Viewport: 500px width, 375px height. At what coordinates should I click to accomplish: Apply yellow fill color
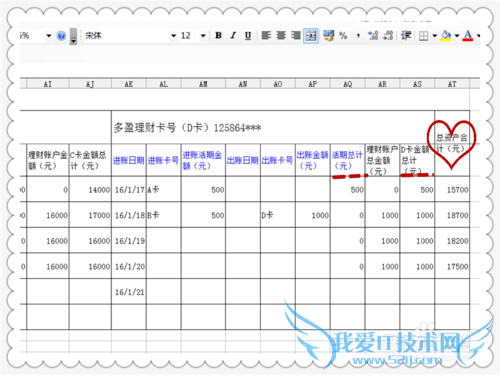446,35
